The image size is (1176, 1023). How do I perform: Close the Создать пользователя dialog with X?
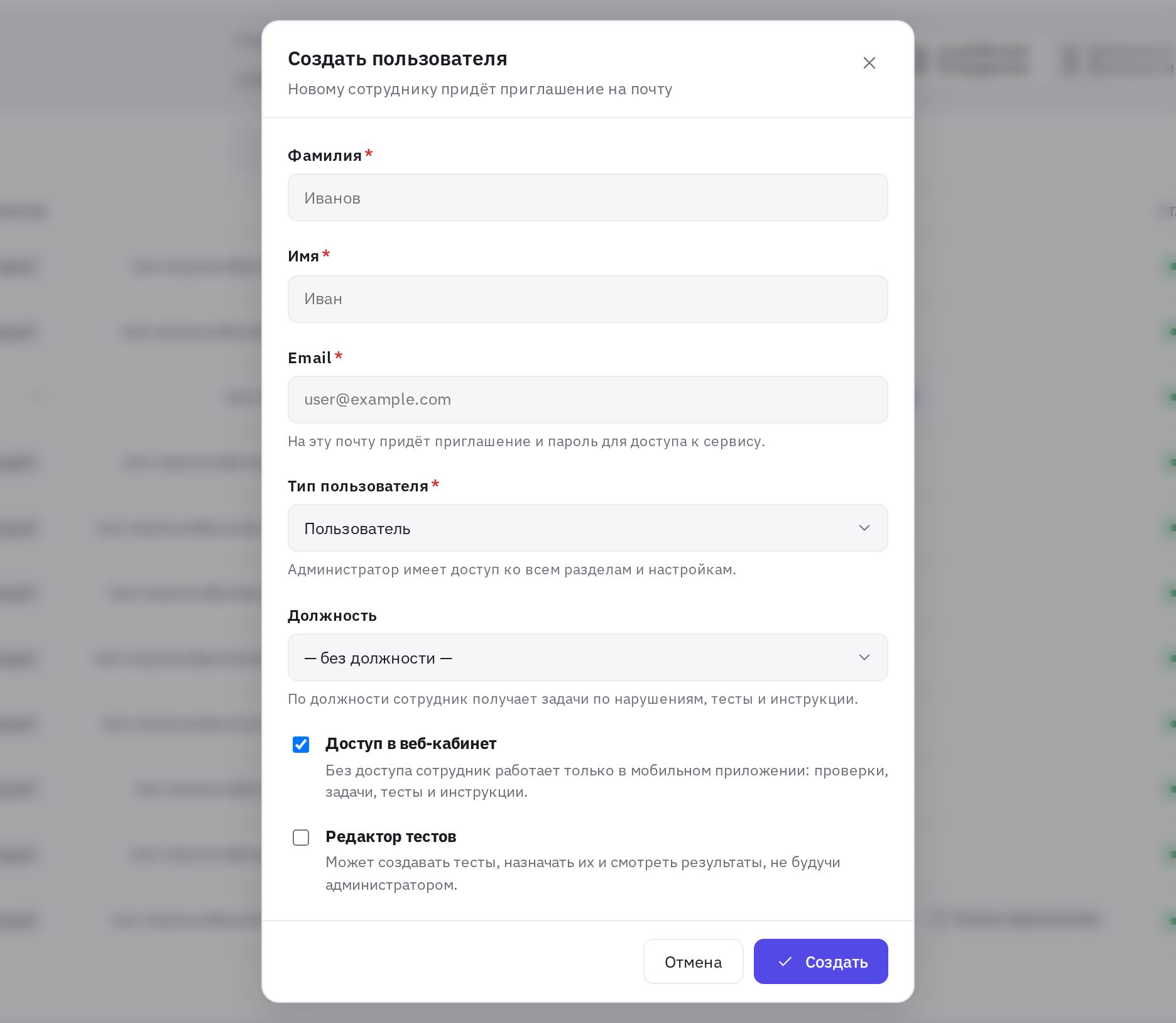point(869,63)
